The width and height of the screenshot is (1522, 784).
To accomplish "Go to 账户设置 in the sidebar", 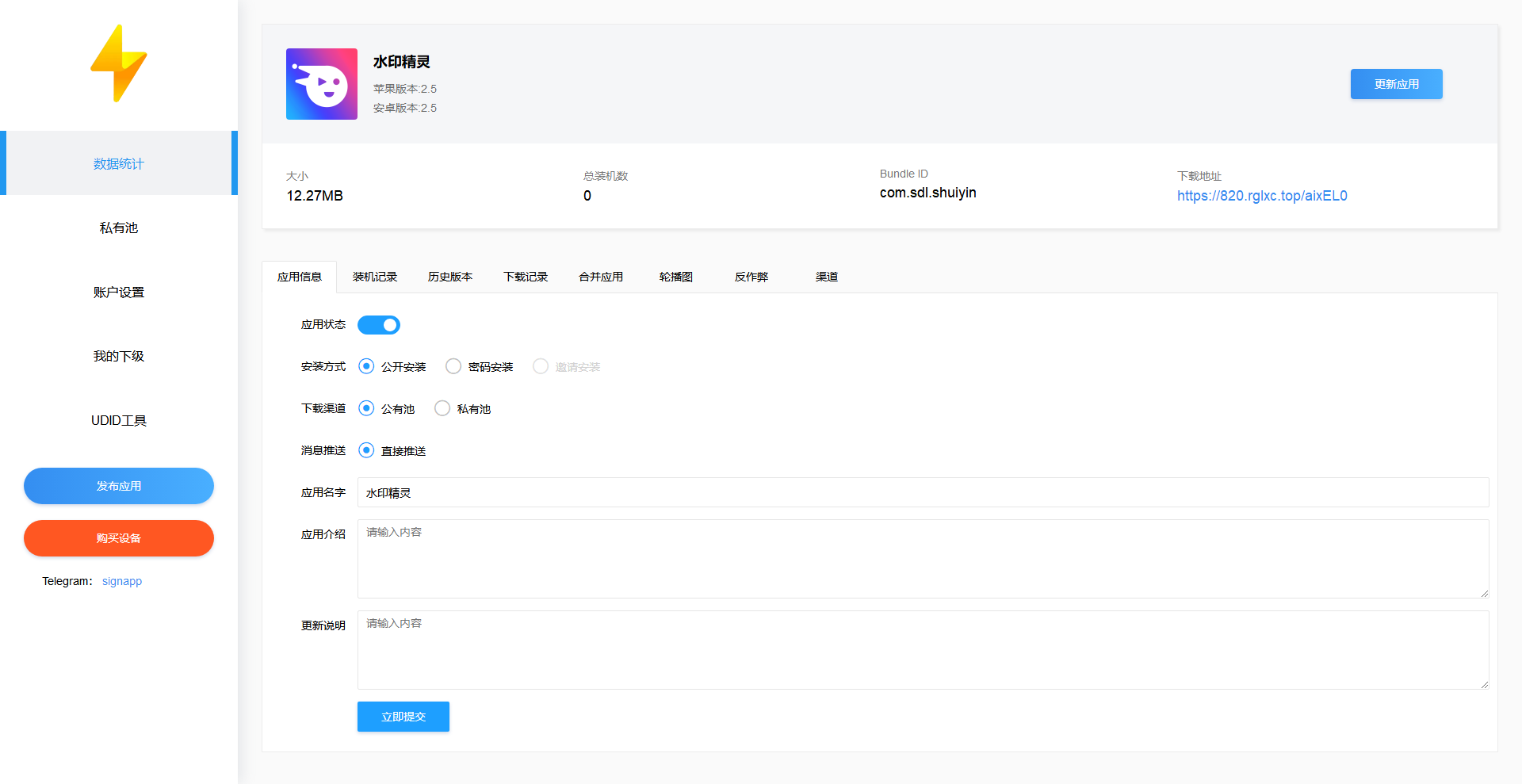I will (x=119, y=292).
